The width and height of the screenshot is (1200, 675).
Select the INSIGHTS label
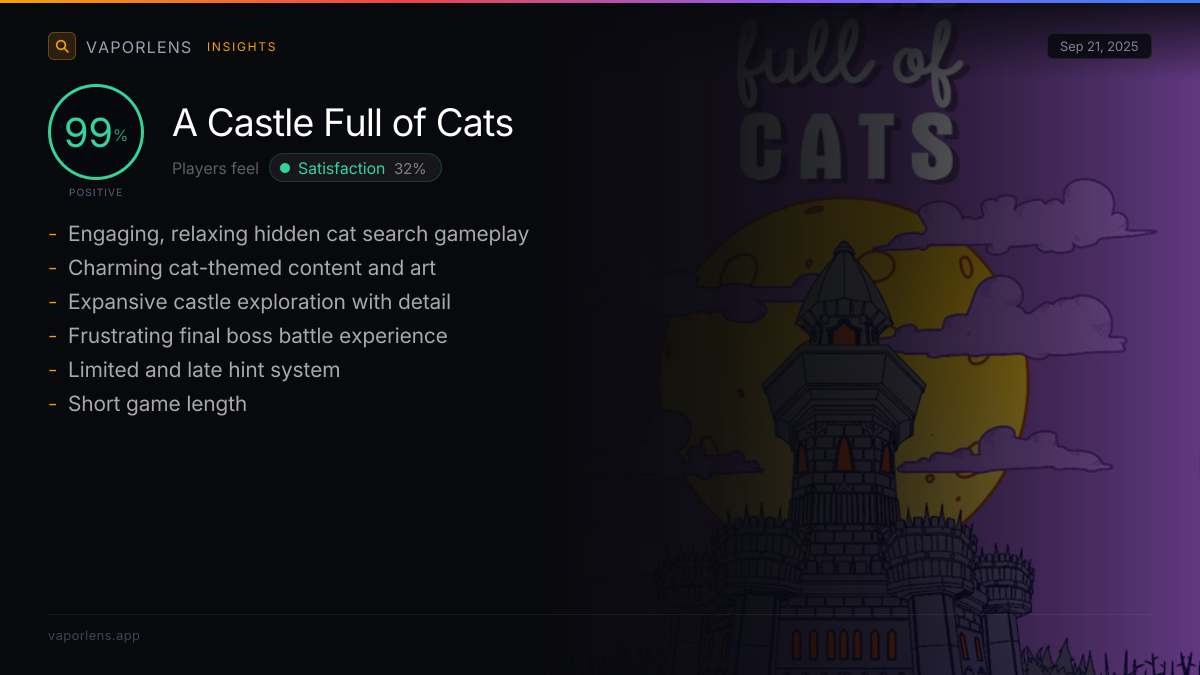click(x=241, y=47)
